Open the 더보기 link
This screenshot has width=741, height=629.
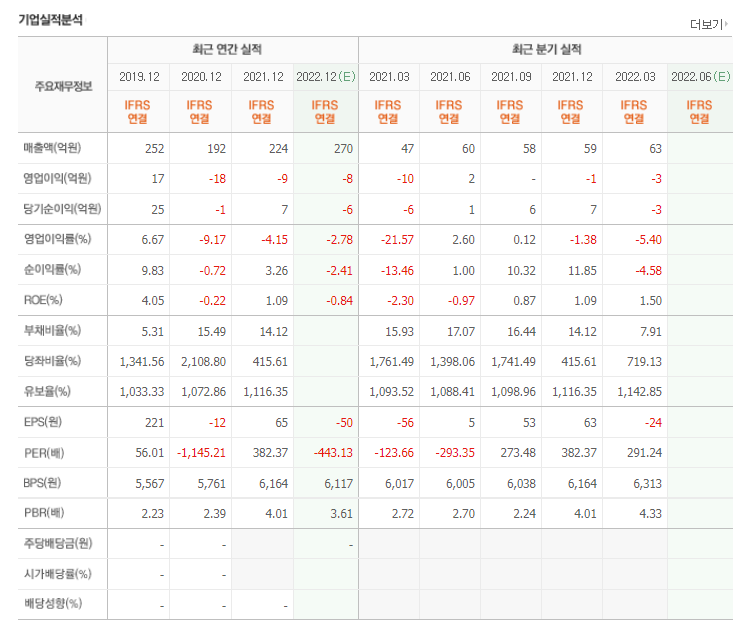click(x=708, y=24)
